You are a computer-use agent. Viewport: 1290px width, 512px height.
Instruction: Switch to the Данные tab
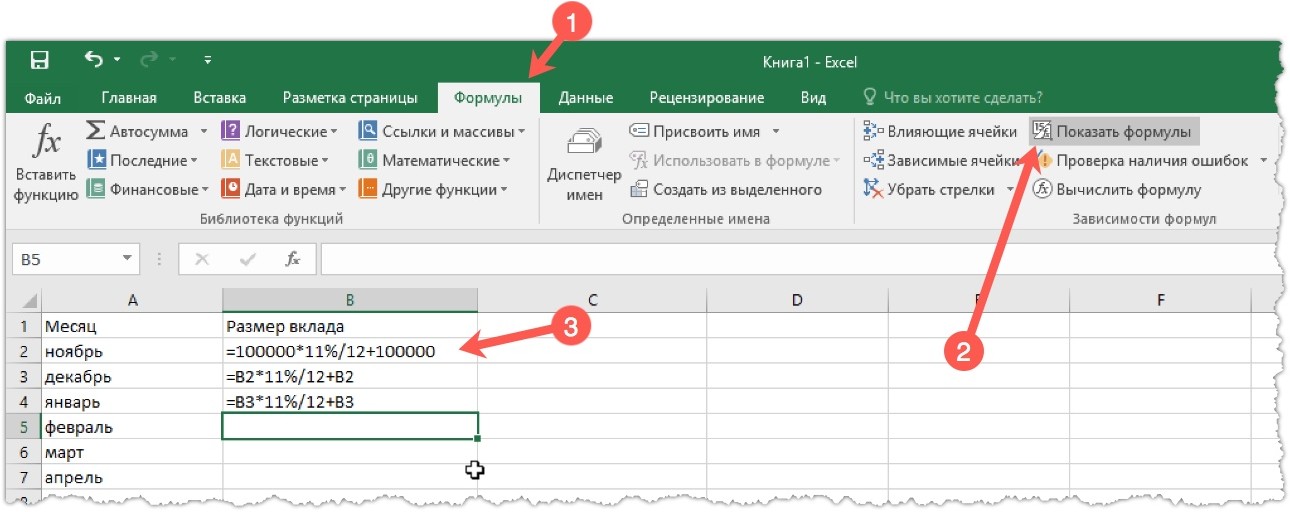click(x=585, y=97)
